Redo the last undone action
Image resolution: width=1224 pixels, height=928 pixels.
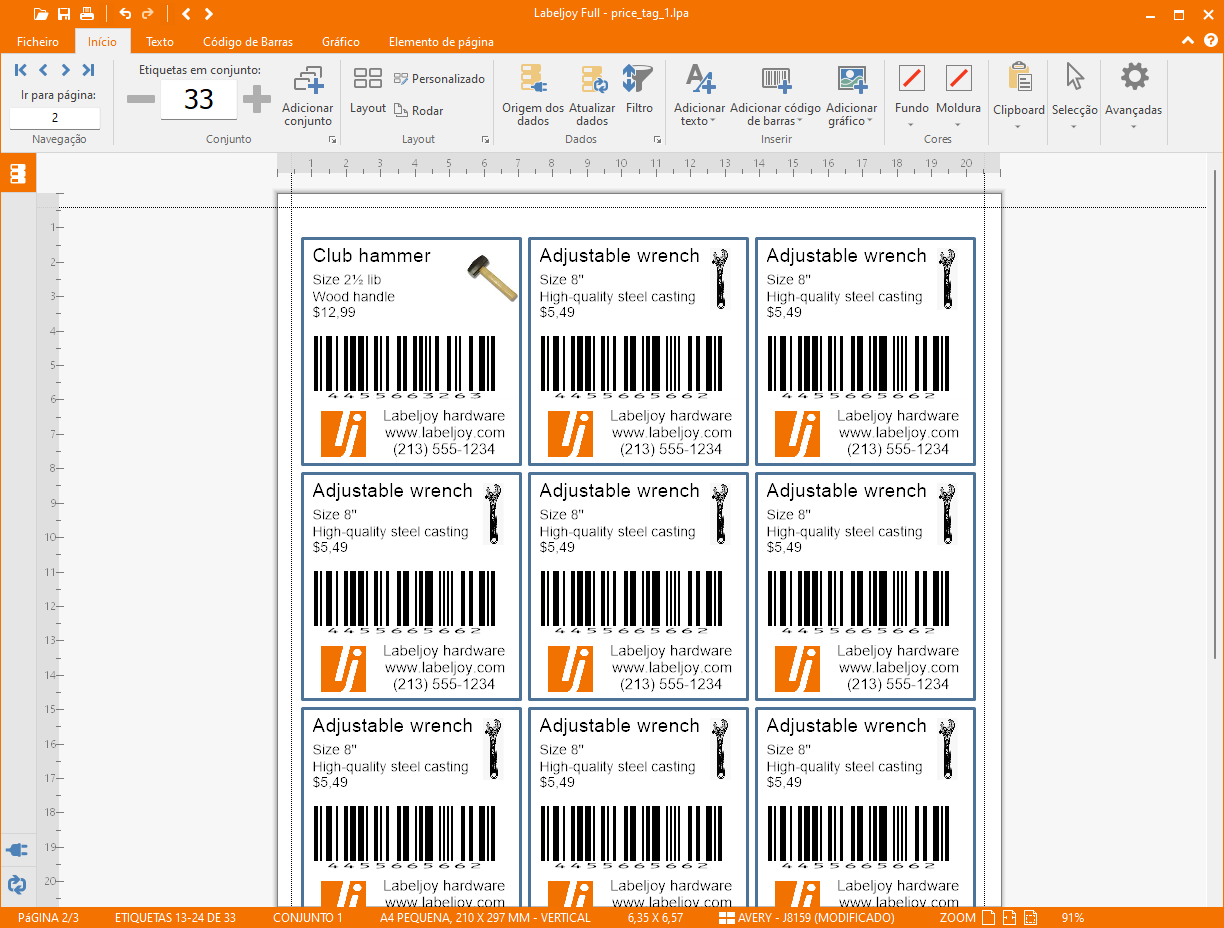[148, 14]
